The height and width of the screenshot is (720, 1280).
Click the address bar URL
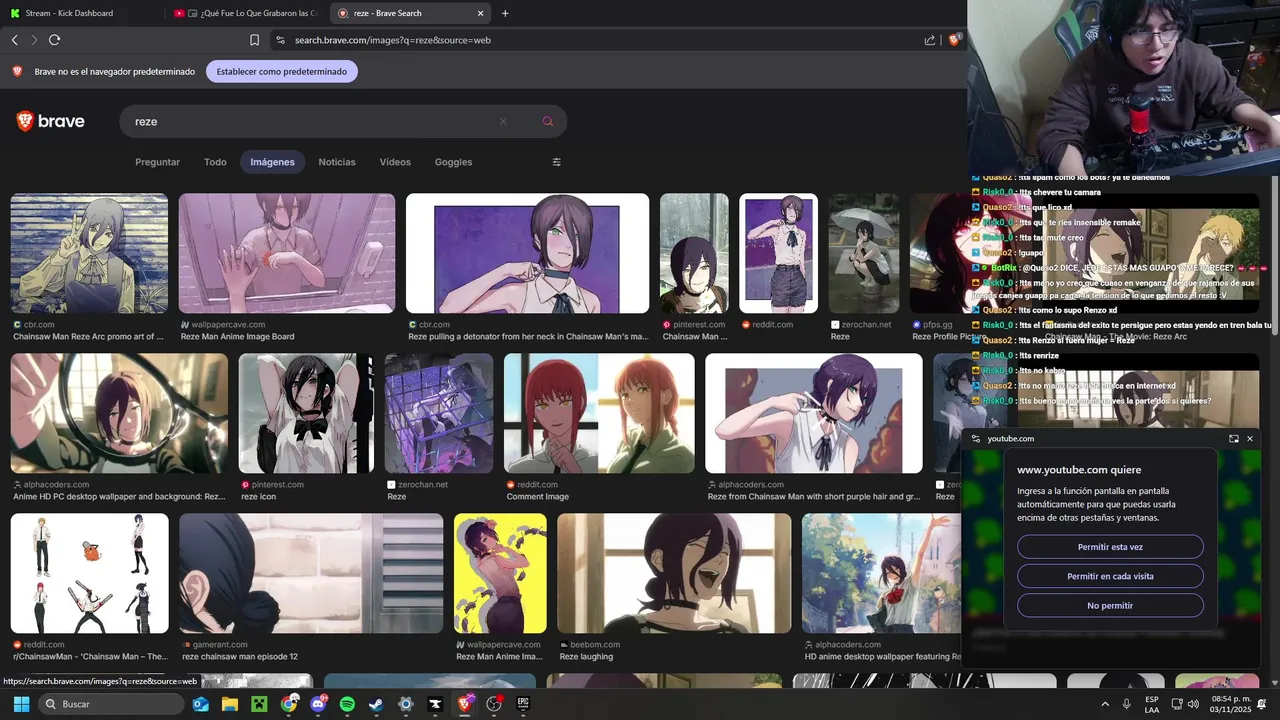393,40
